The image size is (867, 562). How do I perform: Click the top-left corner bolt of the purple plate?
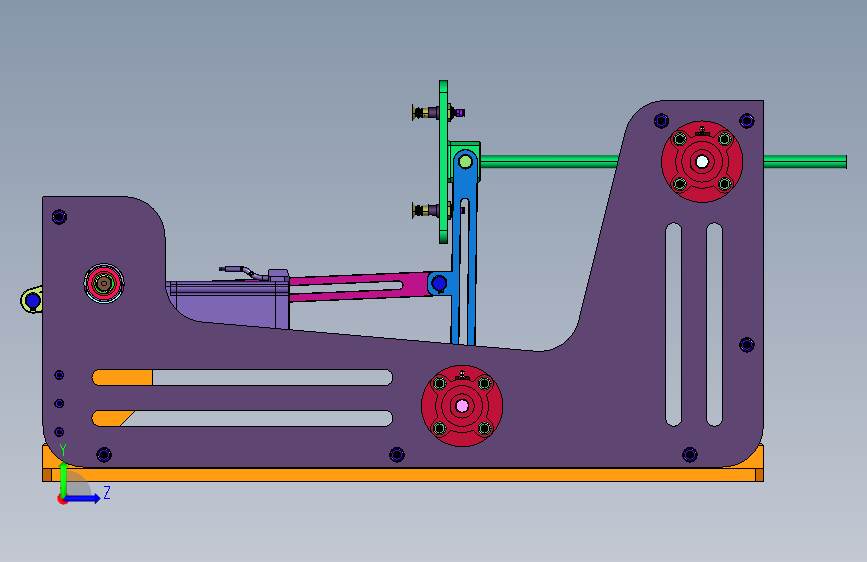59,217
